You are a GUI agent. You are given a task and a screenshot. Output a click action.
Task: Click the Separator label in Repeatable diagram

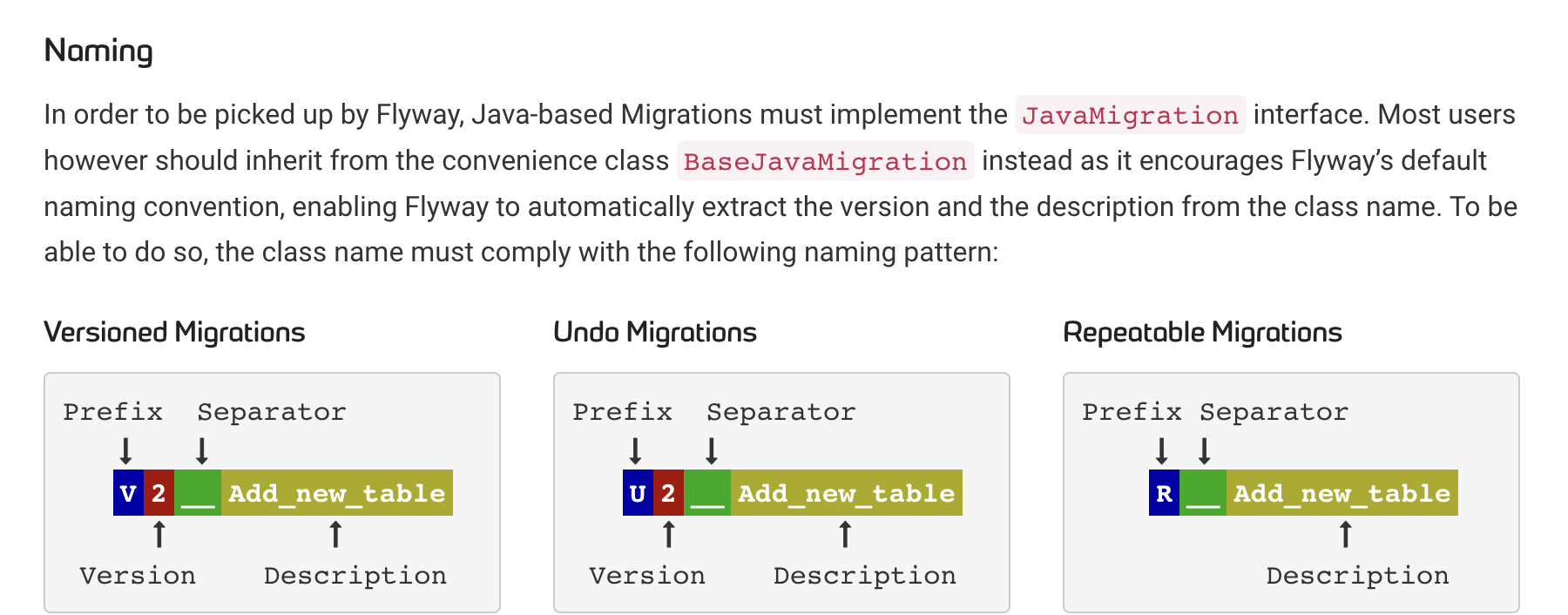1274,411
